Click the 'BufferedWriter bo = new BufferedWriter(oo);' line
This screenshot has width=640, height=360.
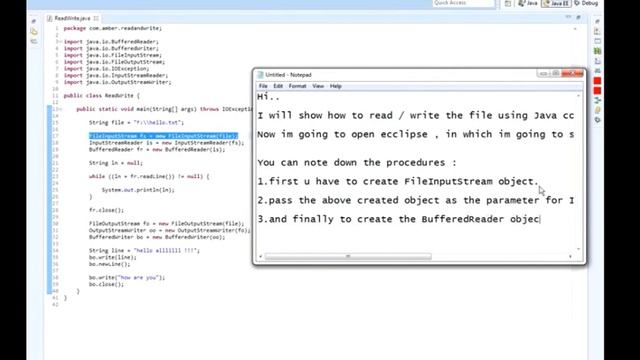click(x=157, y=237)
